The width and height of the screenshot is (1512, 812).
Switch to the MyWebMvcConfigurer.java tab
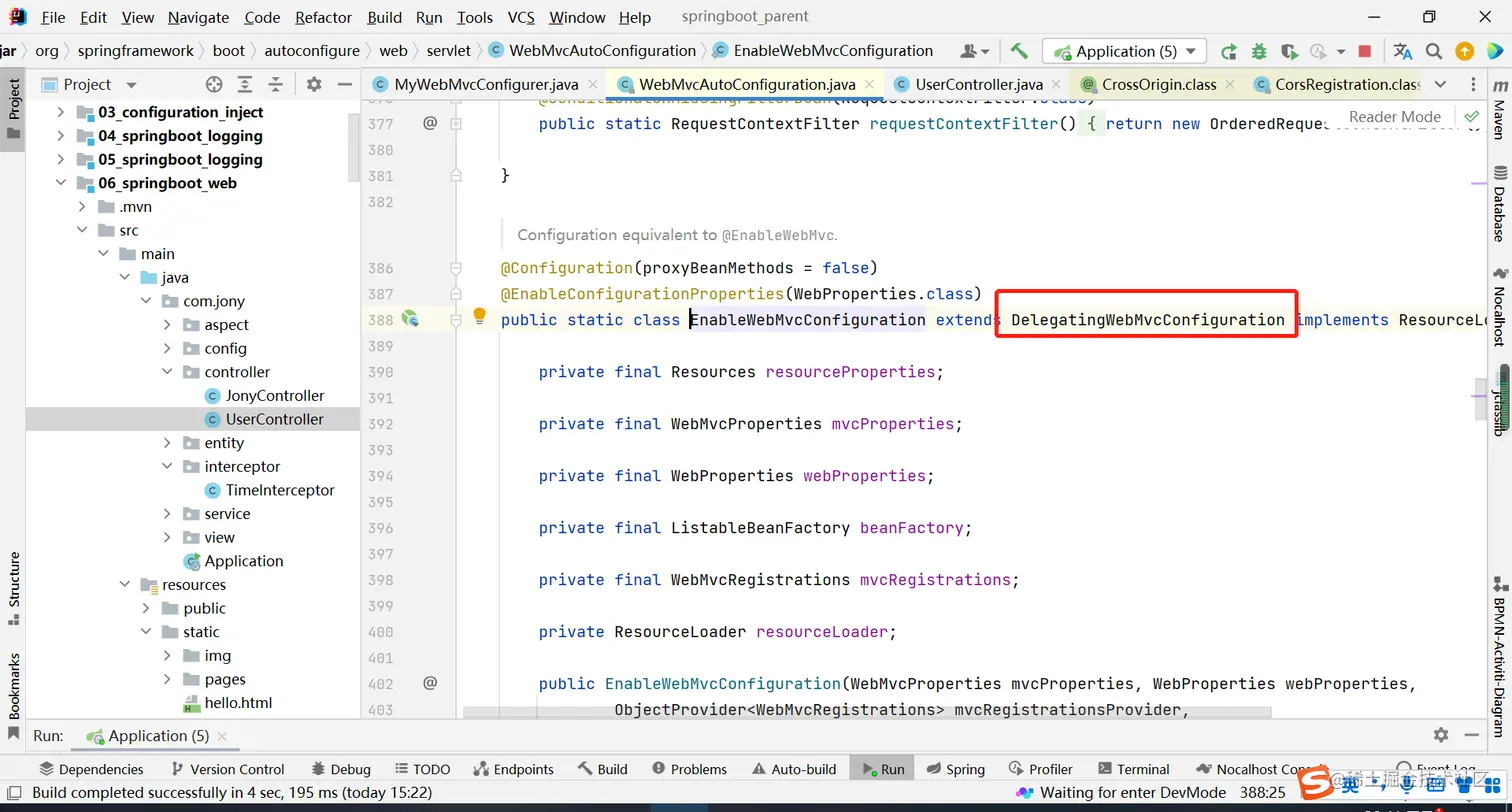point(487,84)
